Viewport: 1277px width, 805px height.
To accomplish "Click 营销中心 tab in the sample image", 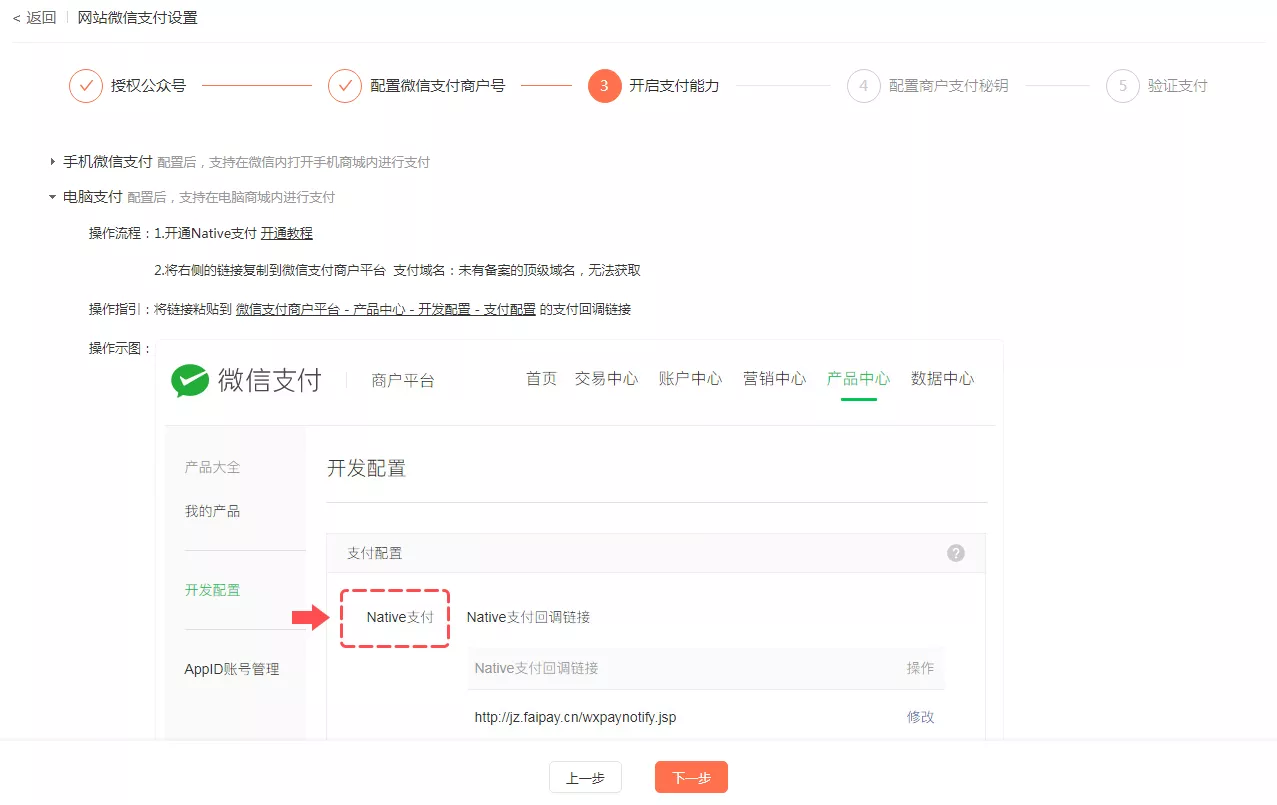I will pos(774,378).
